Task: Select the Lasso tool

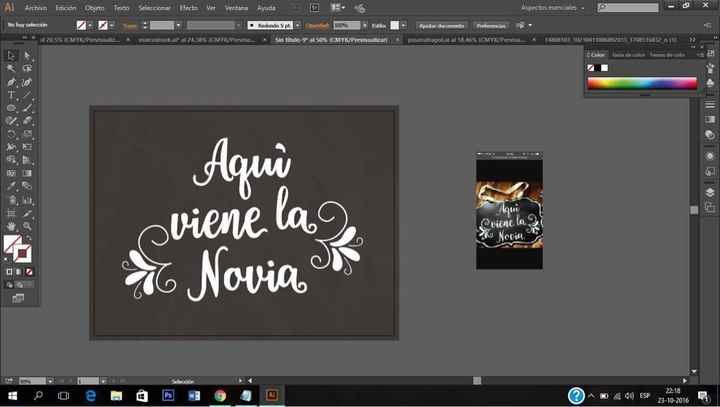Action: coord(27,69)
